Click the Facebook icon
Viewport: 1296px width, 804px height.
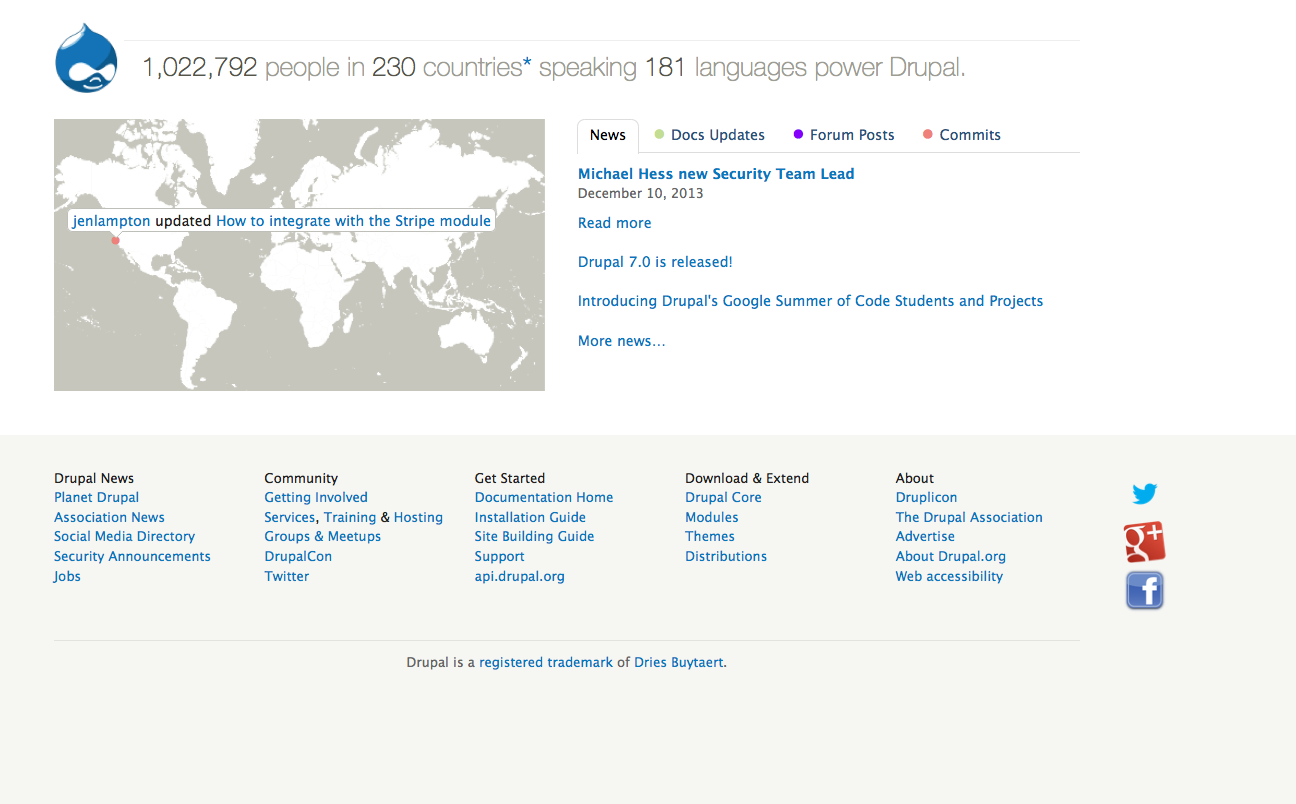[x=1144, y=590]
